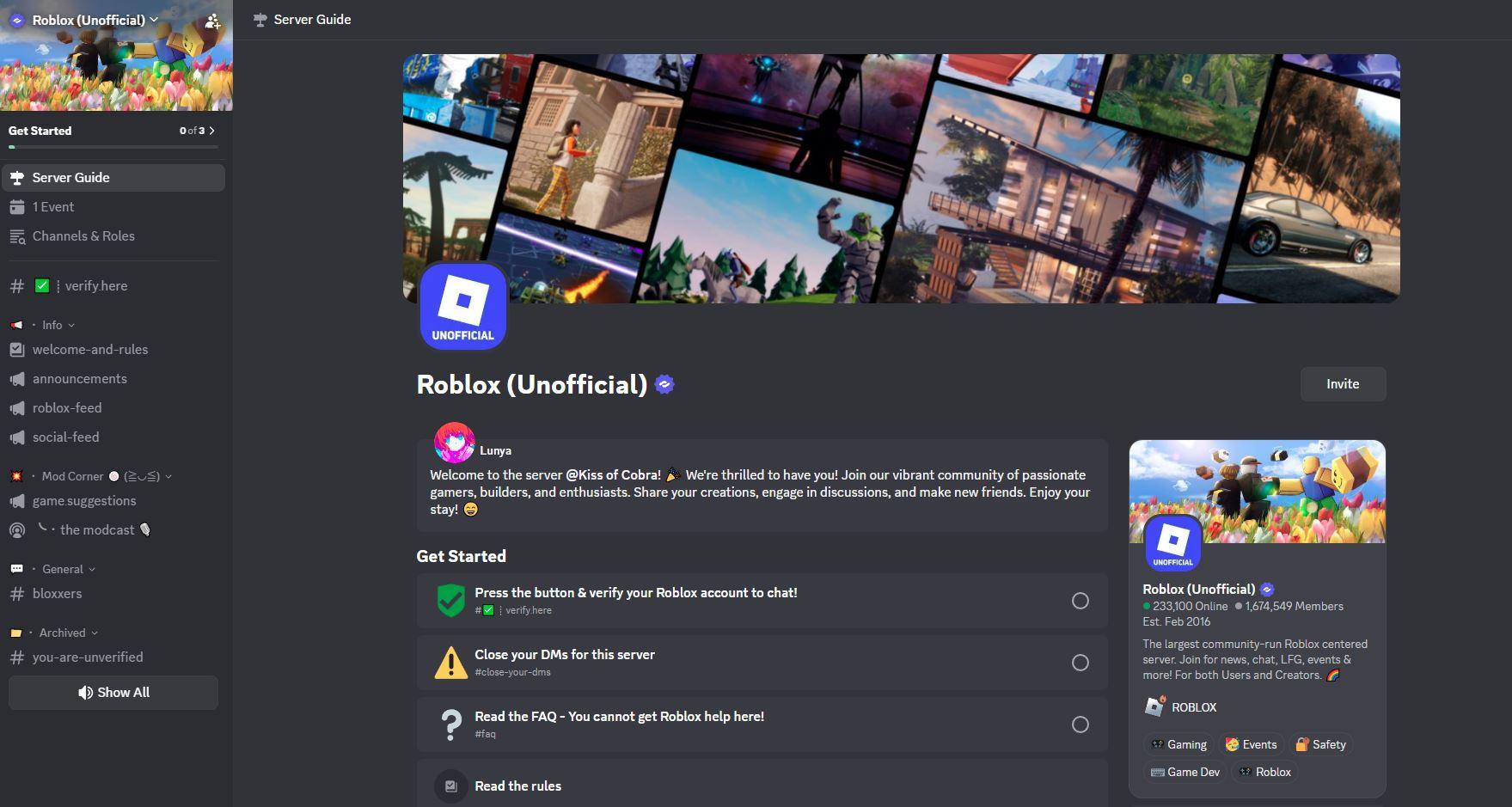Screen dimensions: 1512x807
Task: Open the Roblox (Unofficial) server dropdown menu
Action: (x=95, y=20)
